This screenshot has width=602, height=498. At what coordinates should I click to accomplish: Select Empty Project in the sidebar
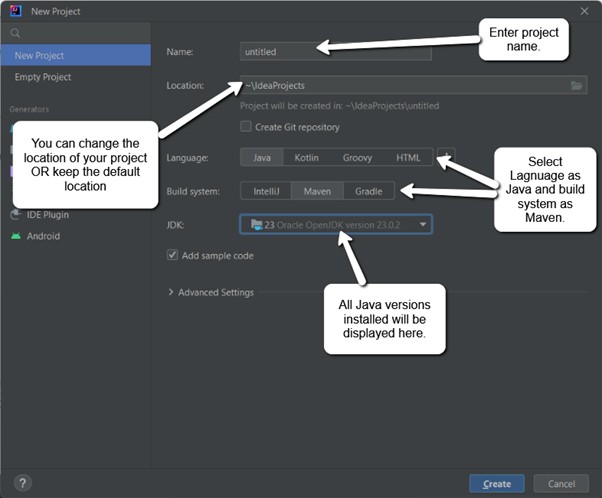[x=76, y=77]
